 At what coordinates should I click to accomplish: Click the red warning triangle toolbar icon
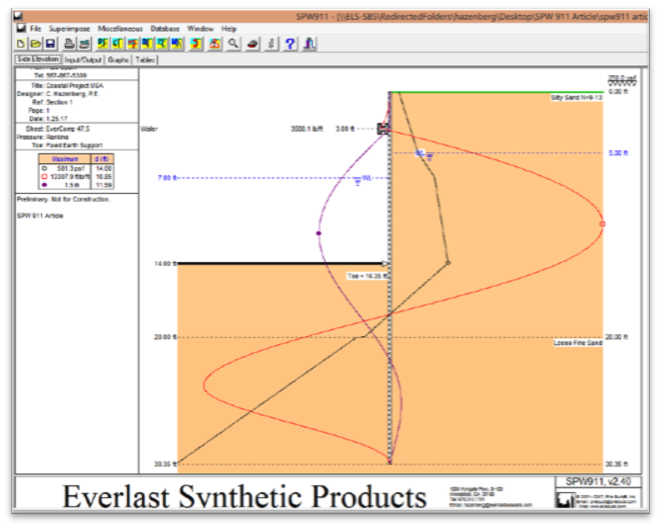click(x=214, y=44)
